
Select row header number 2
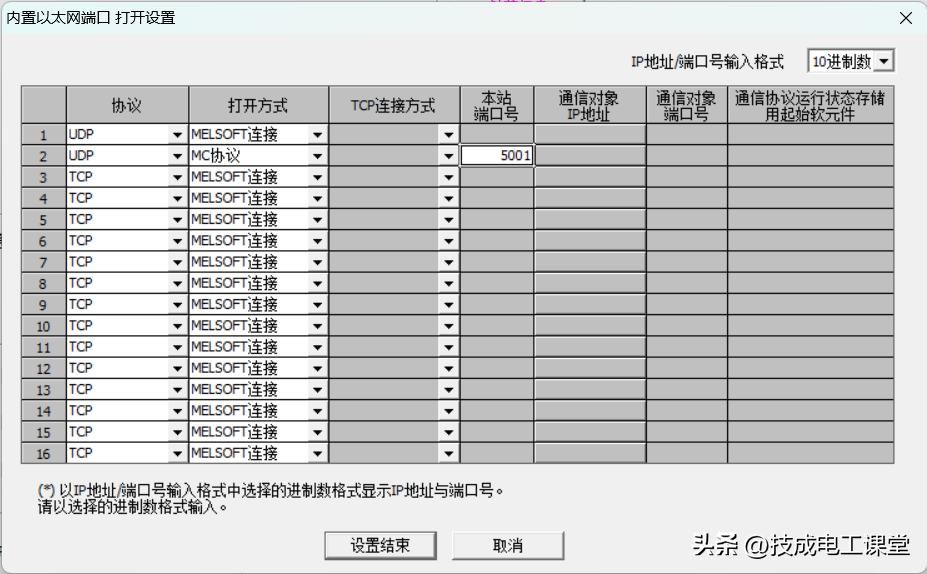coord(44,156)
